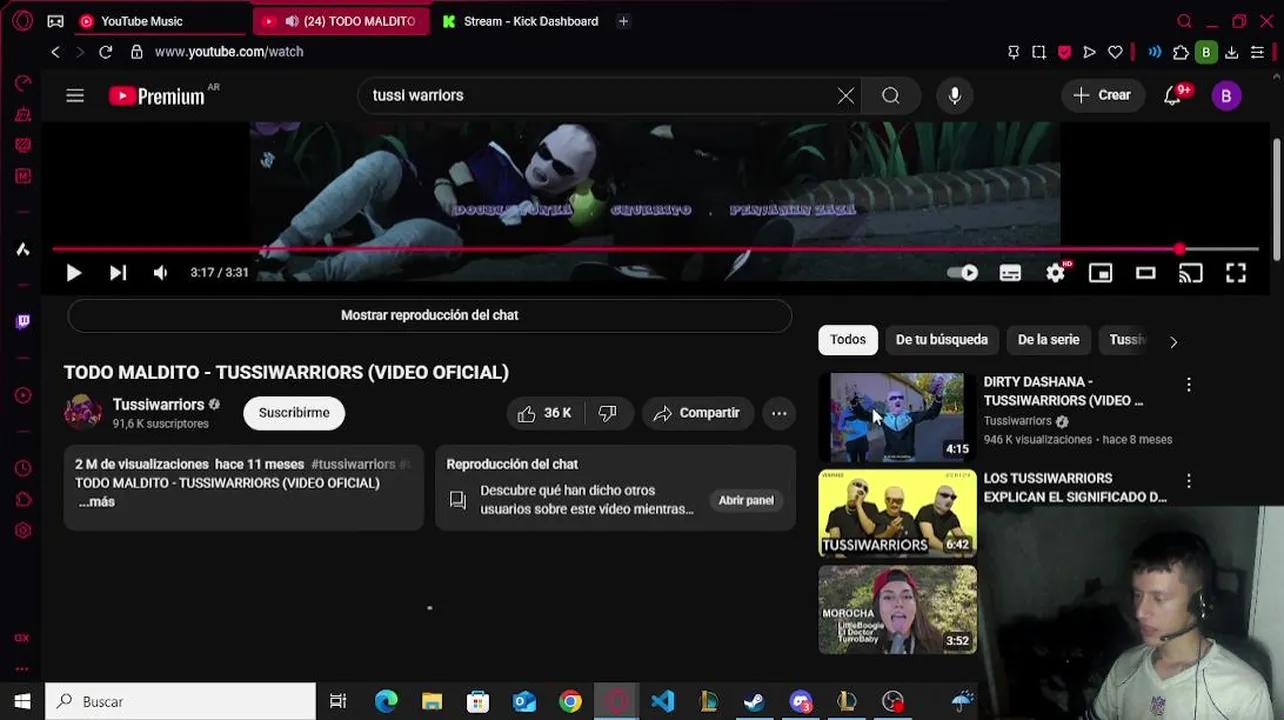Select the De tu búsqueda chip

click(x=942, y=340)
